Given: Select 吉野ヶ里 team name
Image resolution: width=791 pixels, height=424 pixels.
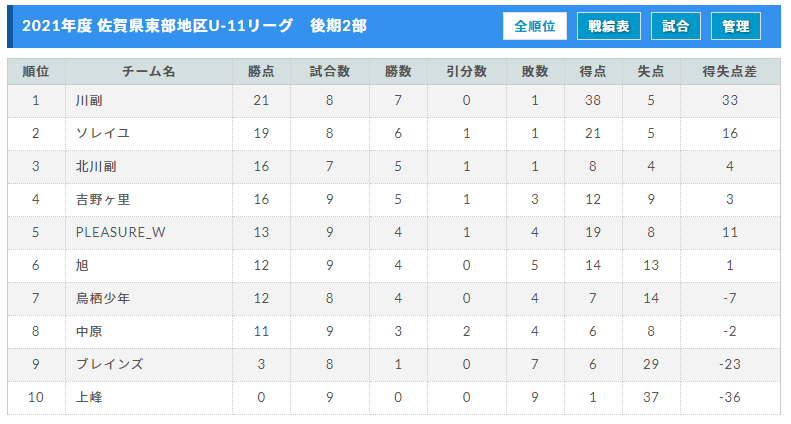Looking at the screenshot, I should pyautogui.click(x=103, y=199).
